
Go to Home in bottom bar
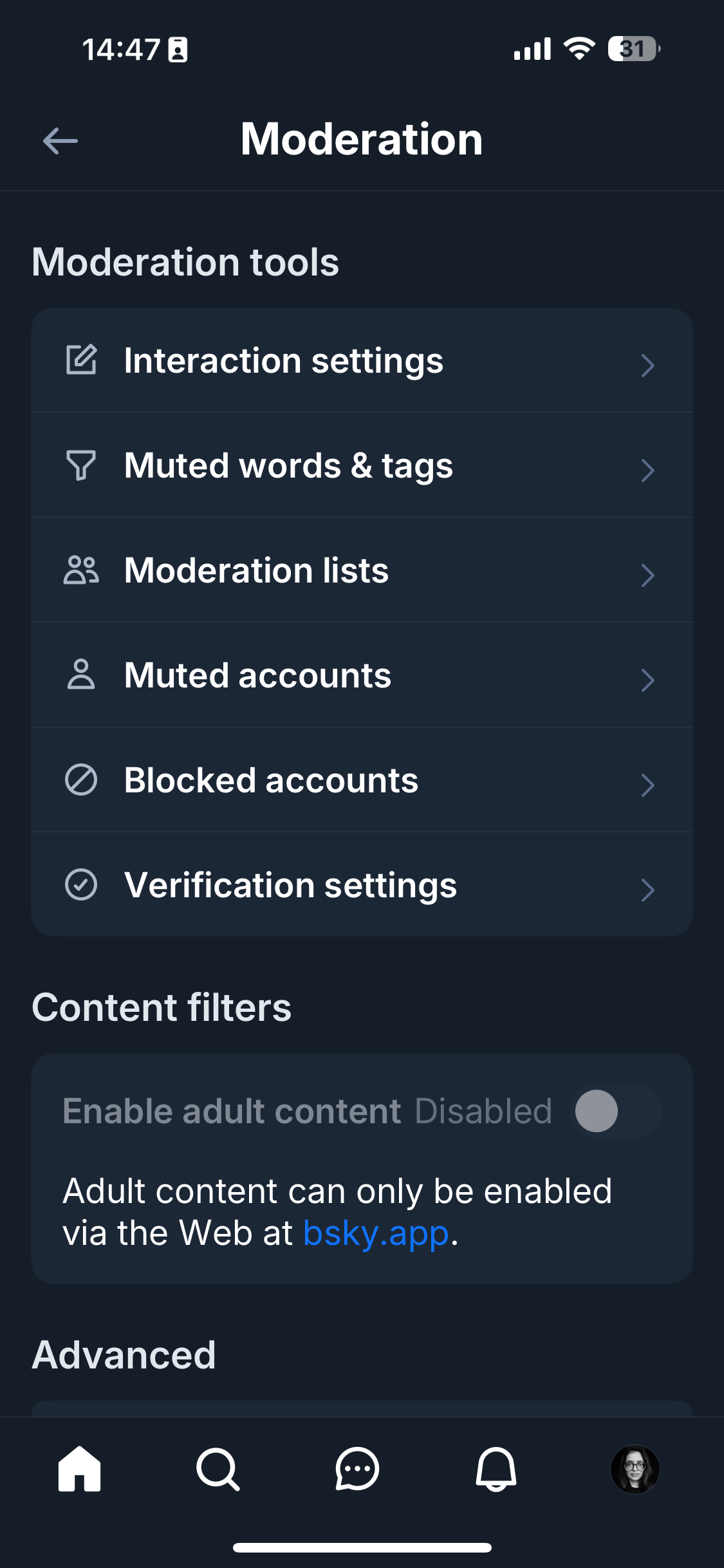pos(80,1469)
